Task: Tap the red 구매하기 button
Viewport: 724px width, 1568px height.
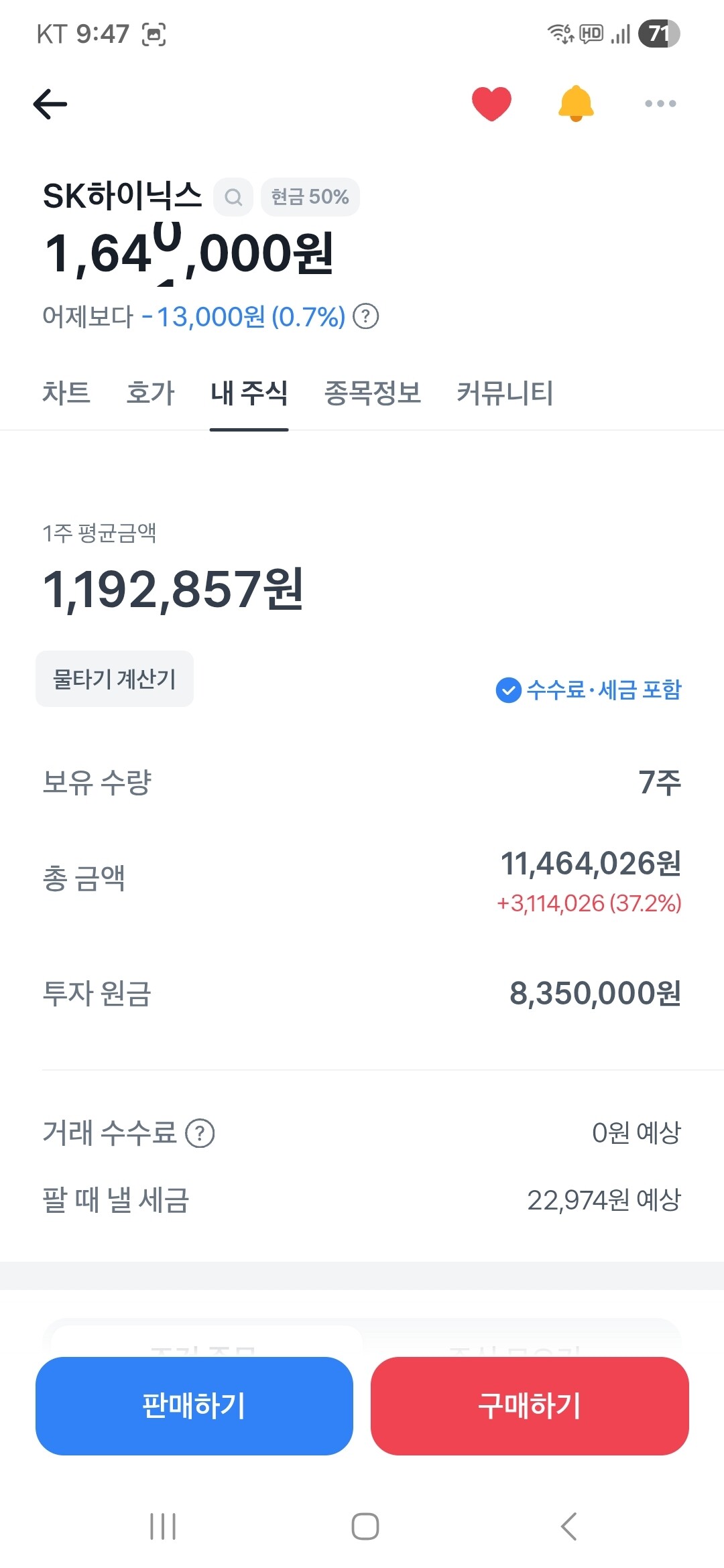Action: pos(530,1406)
